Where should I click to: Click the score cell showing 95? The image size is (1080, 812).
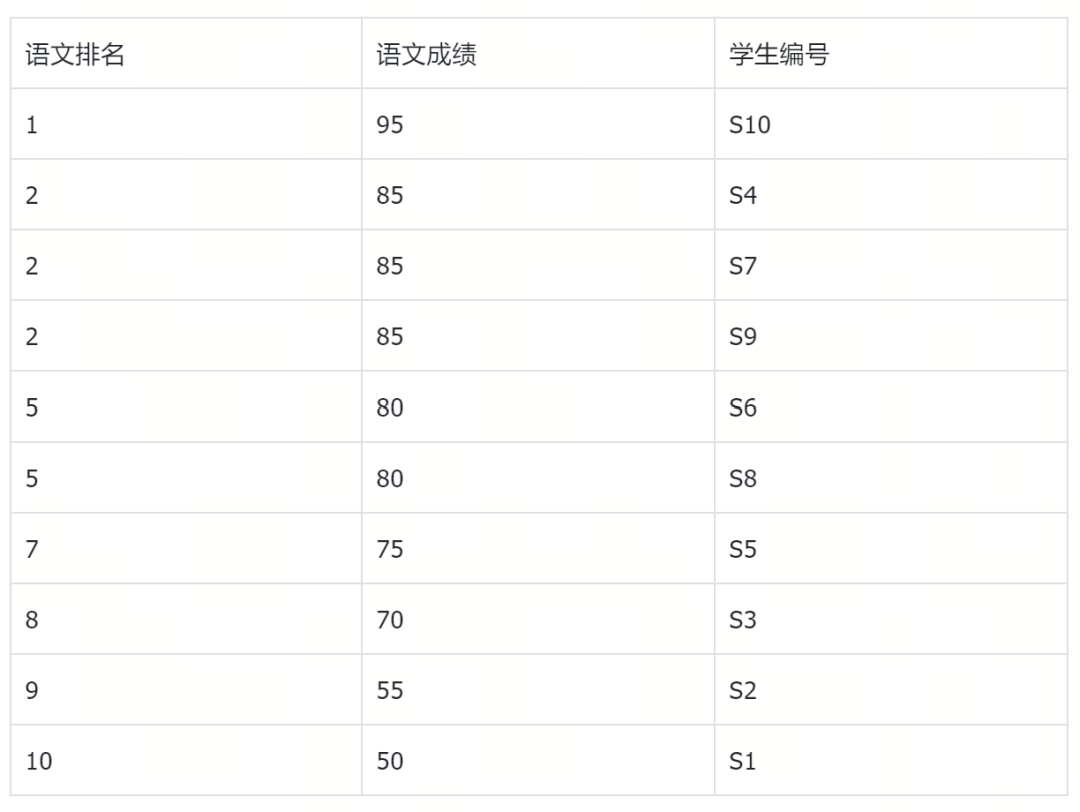pos(390,125)
